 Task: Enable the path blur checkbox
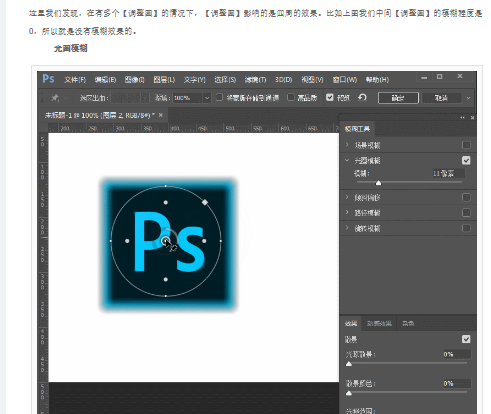point(466,212)
